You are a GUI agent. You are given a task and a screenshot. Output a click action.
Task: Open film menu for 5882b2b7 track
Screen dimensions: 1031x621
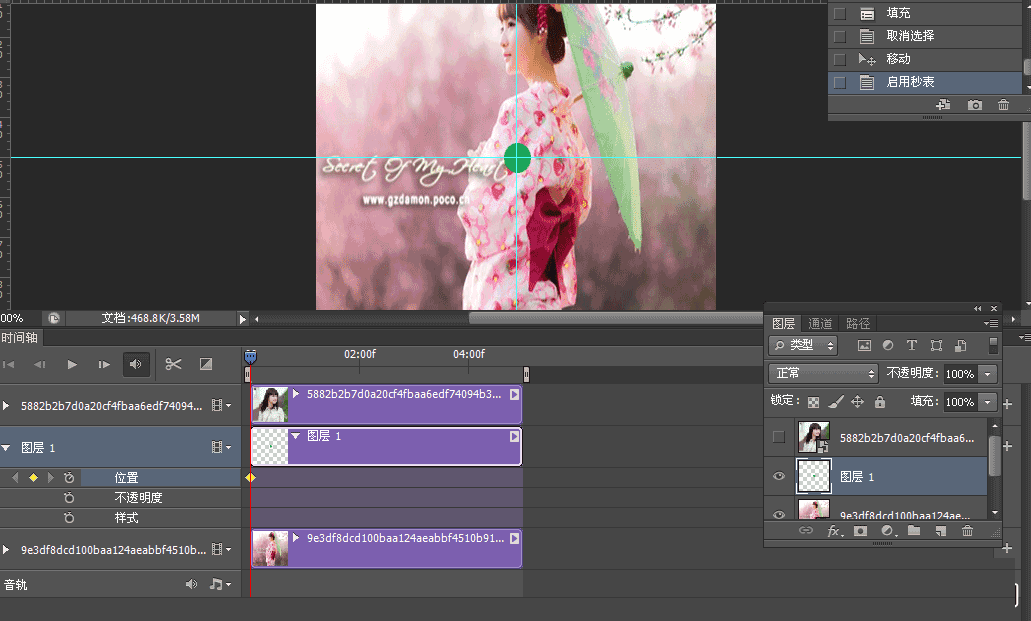[221, 406]
